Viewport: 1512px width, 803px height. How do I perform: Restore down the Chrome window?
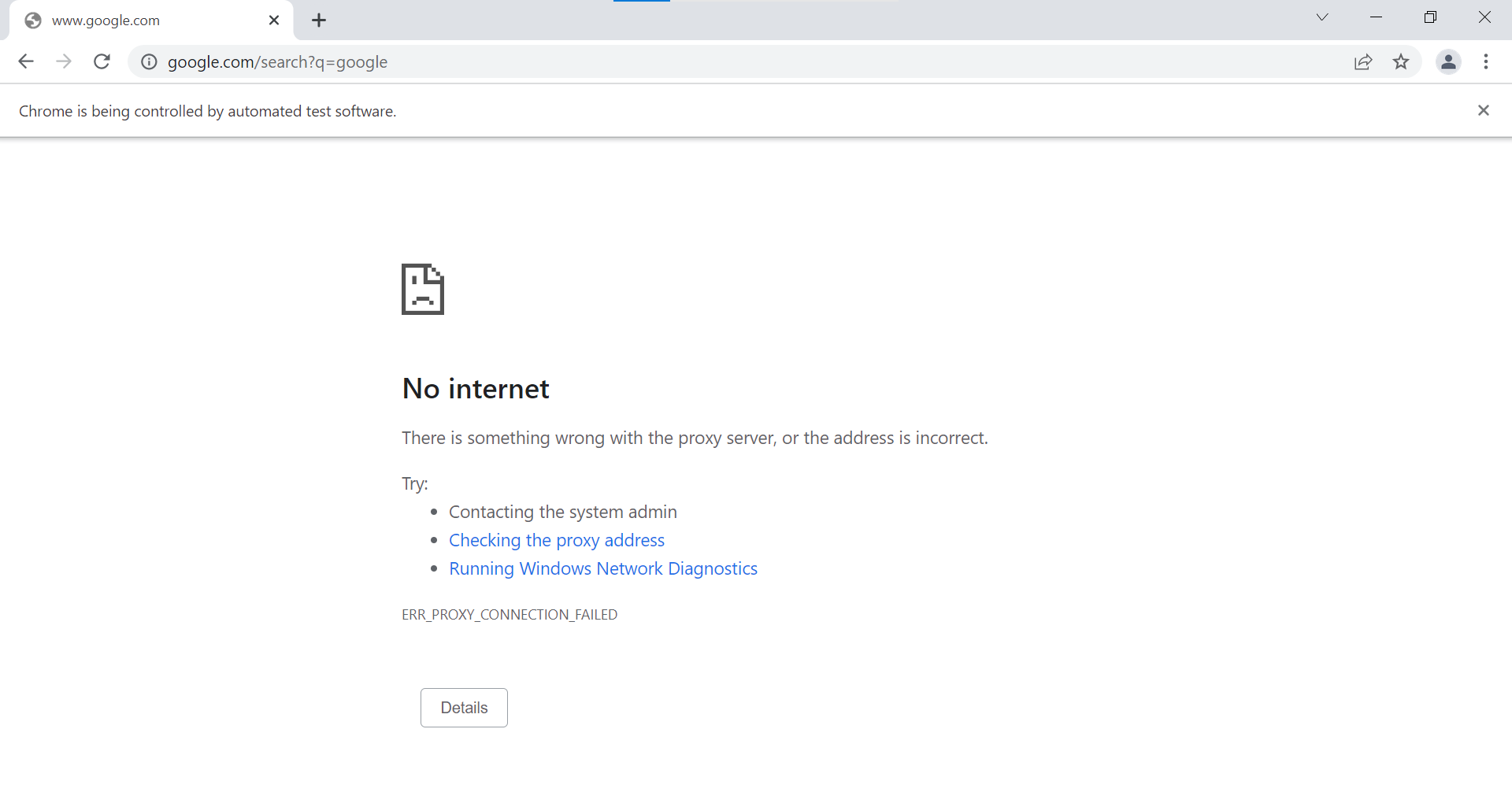[1431, 17]
